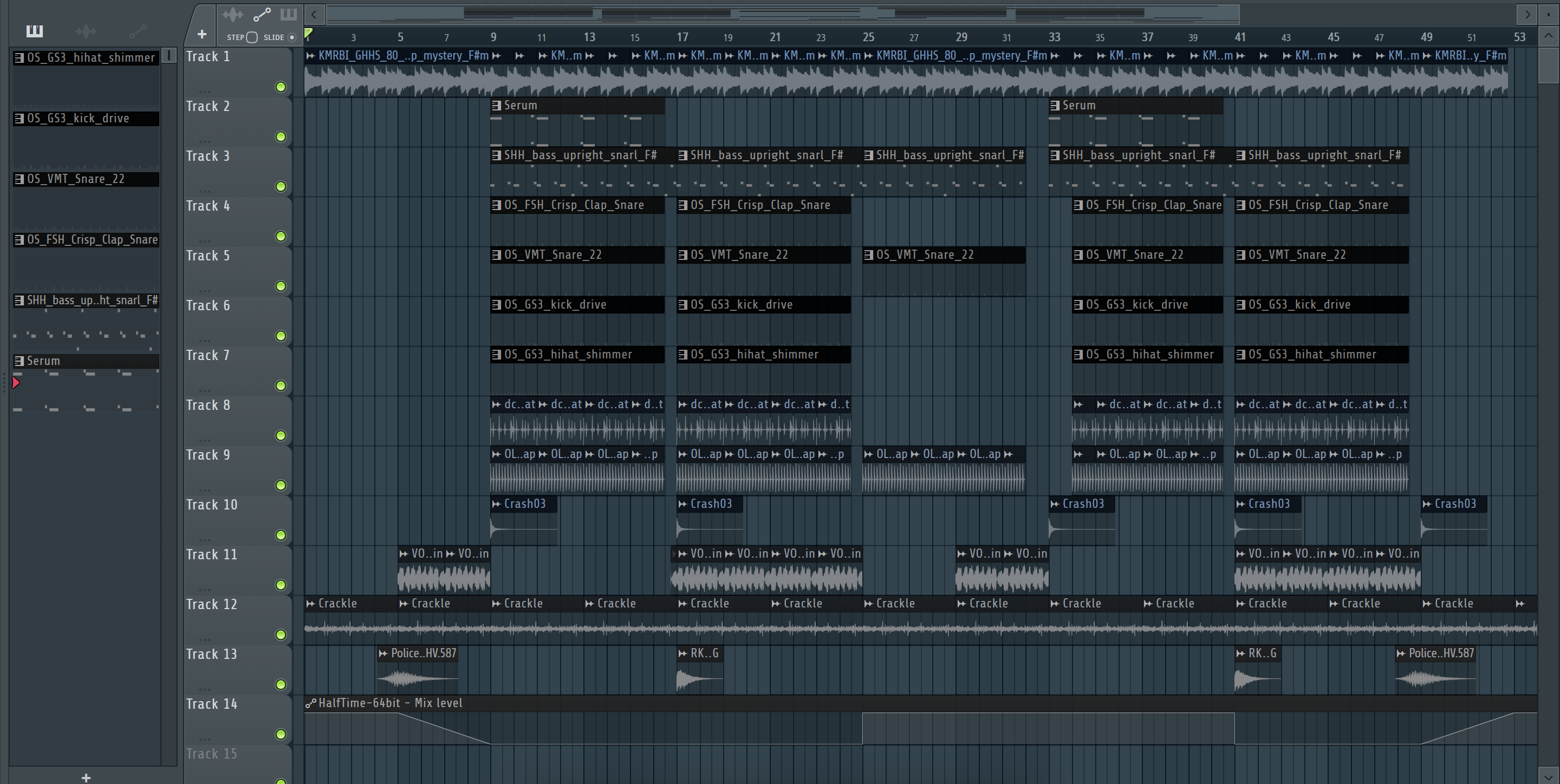
Task: Click the horizontal song overview scrollbar
Action: point(782,14)
